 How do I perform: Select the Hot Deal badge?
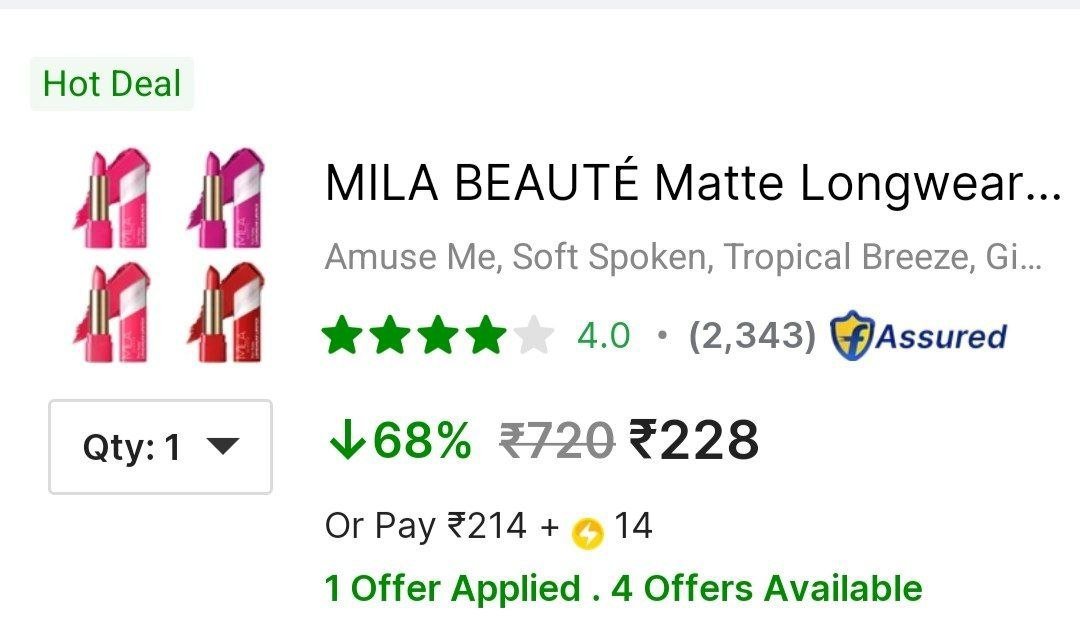pos(112,84)
